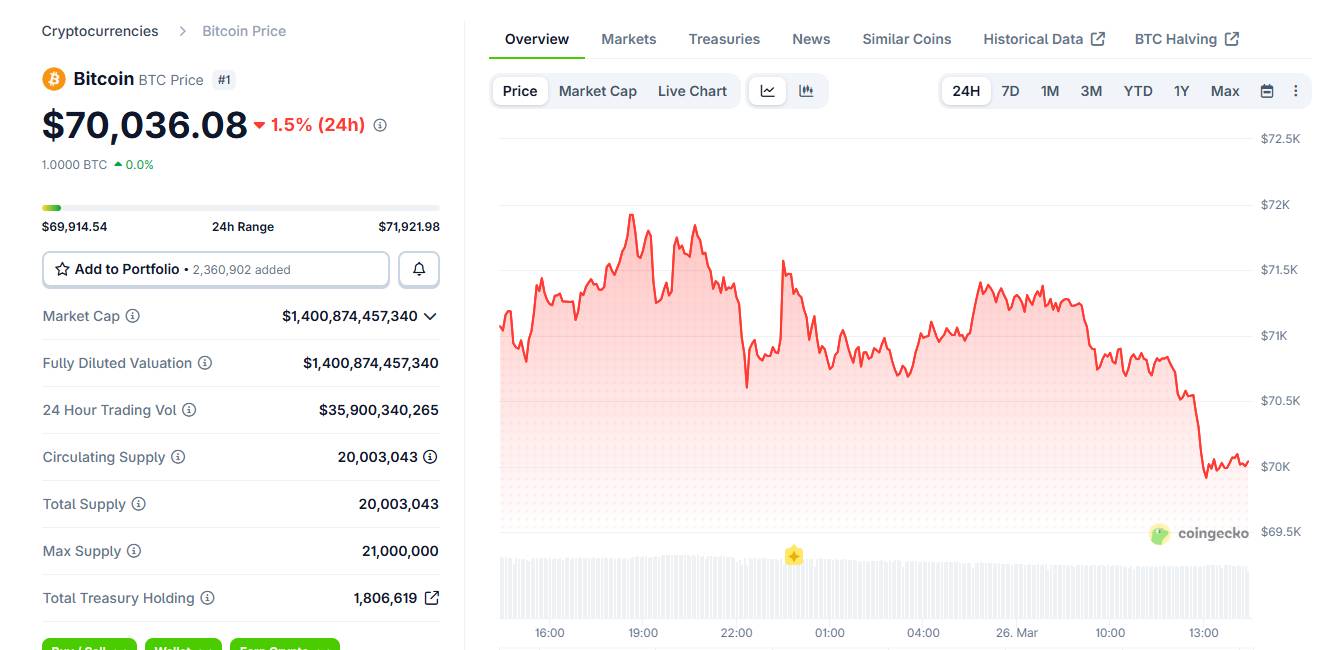Open the Markets tab

(628, 39)
